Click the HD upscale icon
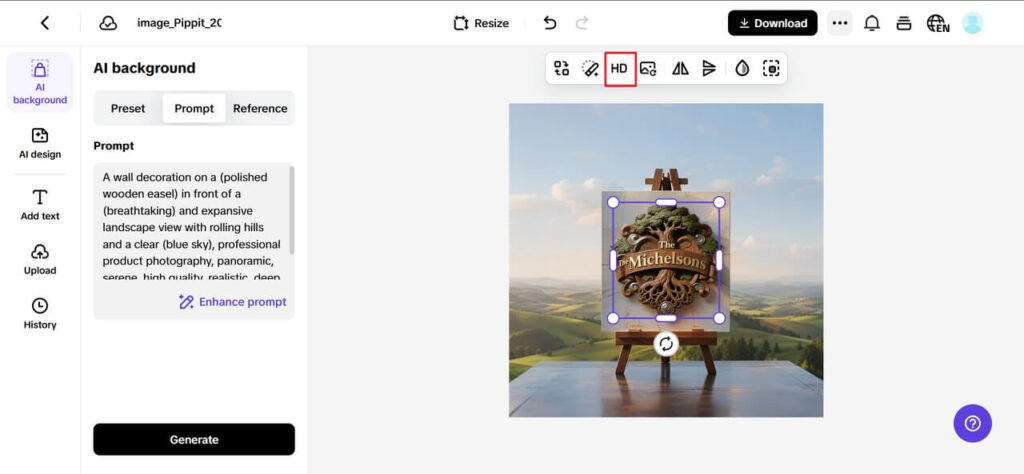The width and height of the screenshot is (1024, 474). pos(619,68)
